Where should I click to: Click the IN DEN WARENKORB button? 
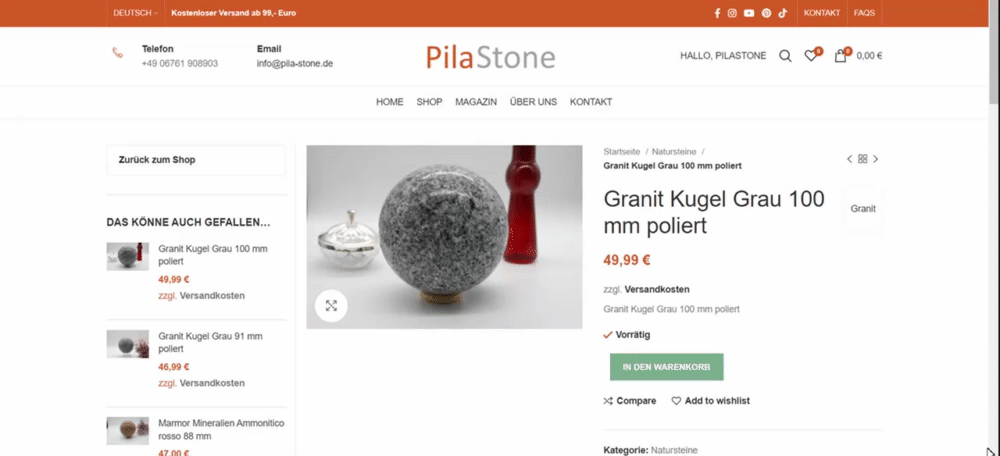(x=666, y=367)
